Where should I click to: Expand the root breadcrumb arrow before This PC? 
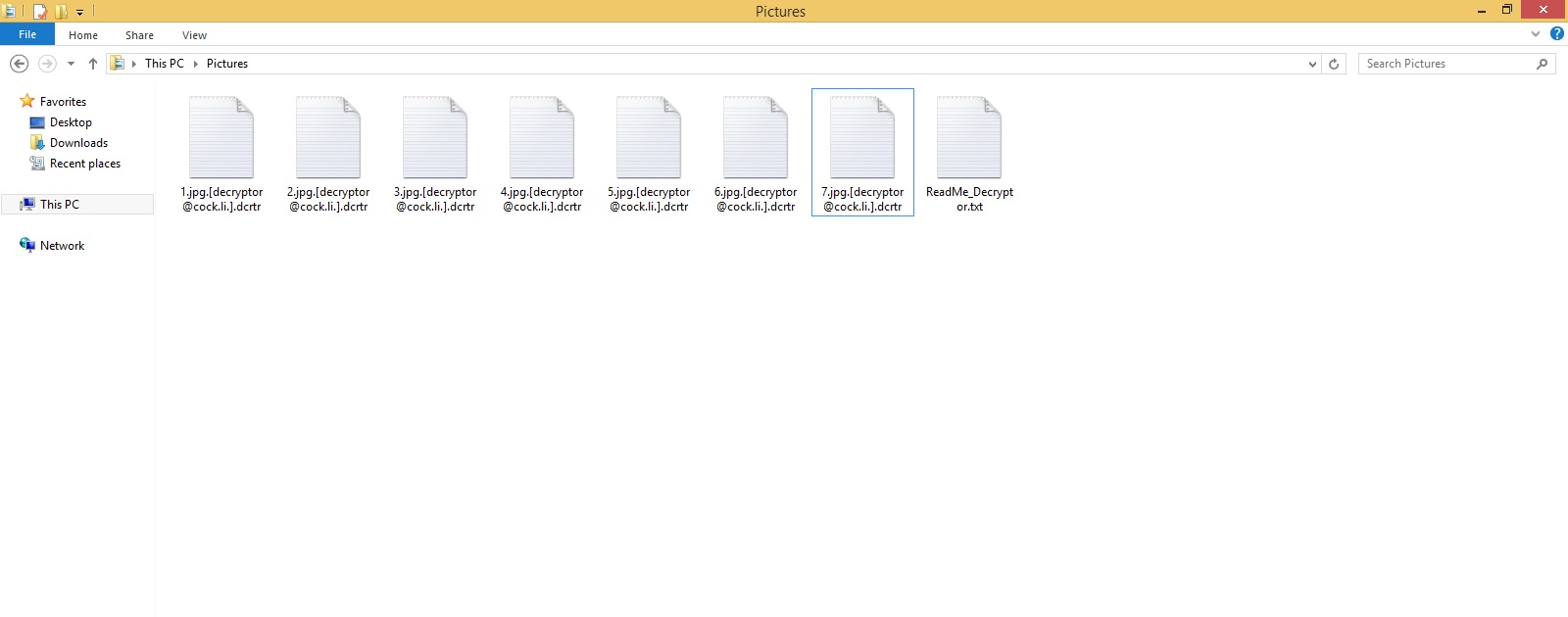click(x=134, y=64)
